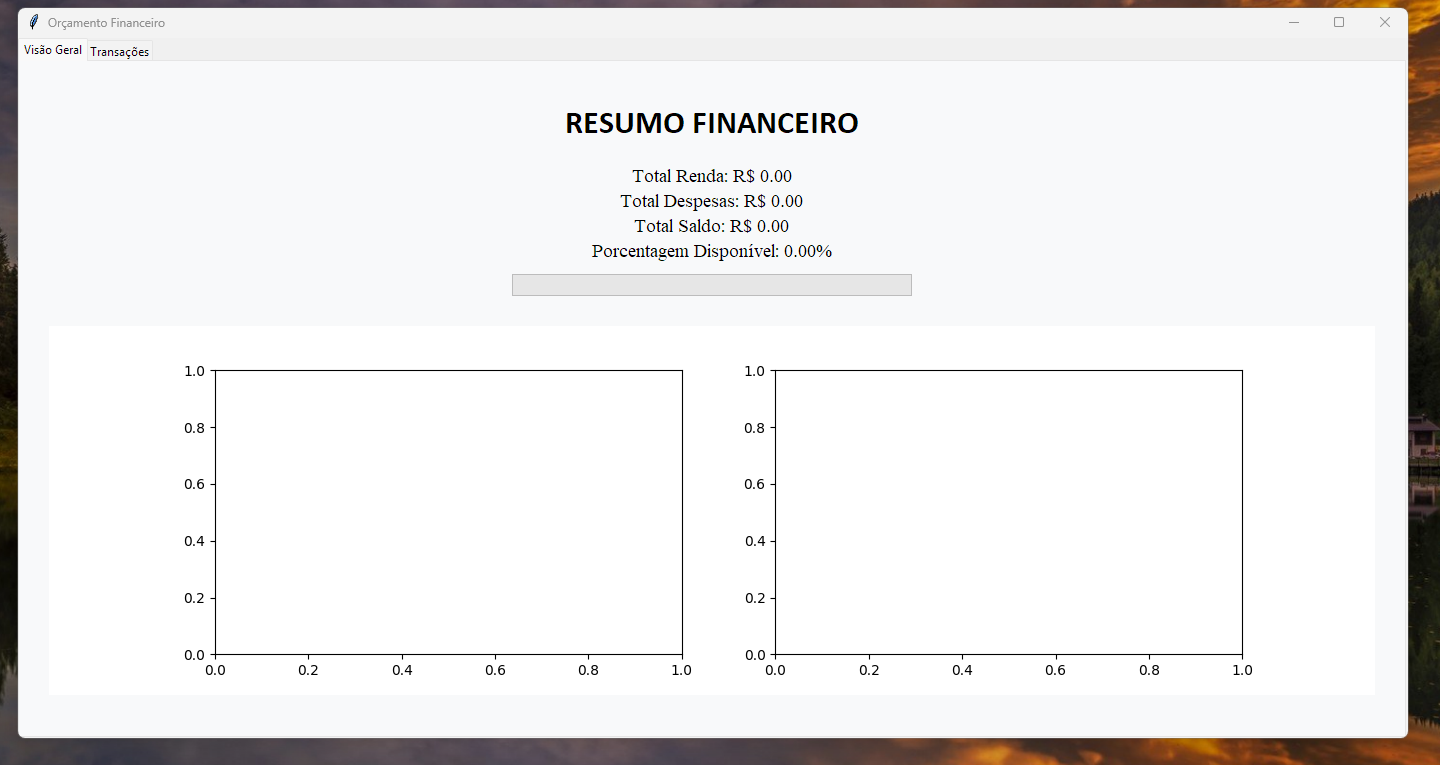Select the Visão Geral tab
The width and height of the screenshot is (1440, 765).
53,50
